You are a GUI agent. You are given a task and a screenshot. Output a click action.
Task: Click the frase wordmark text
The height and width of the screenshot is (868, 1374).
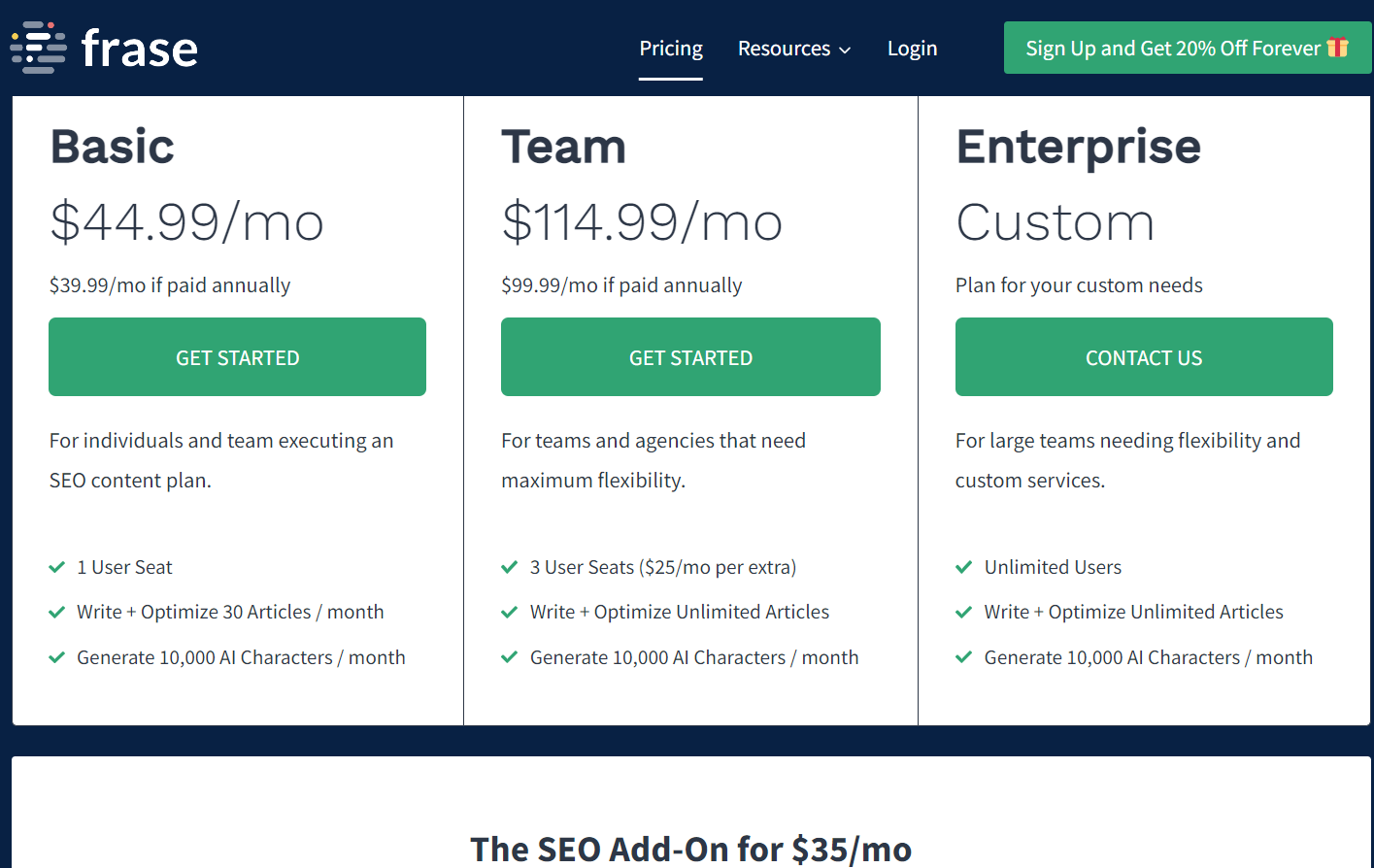140,49
